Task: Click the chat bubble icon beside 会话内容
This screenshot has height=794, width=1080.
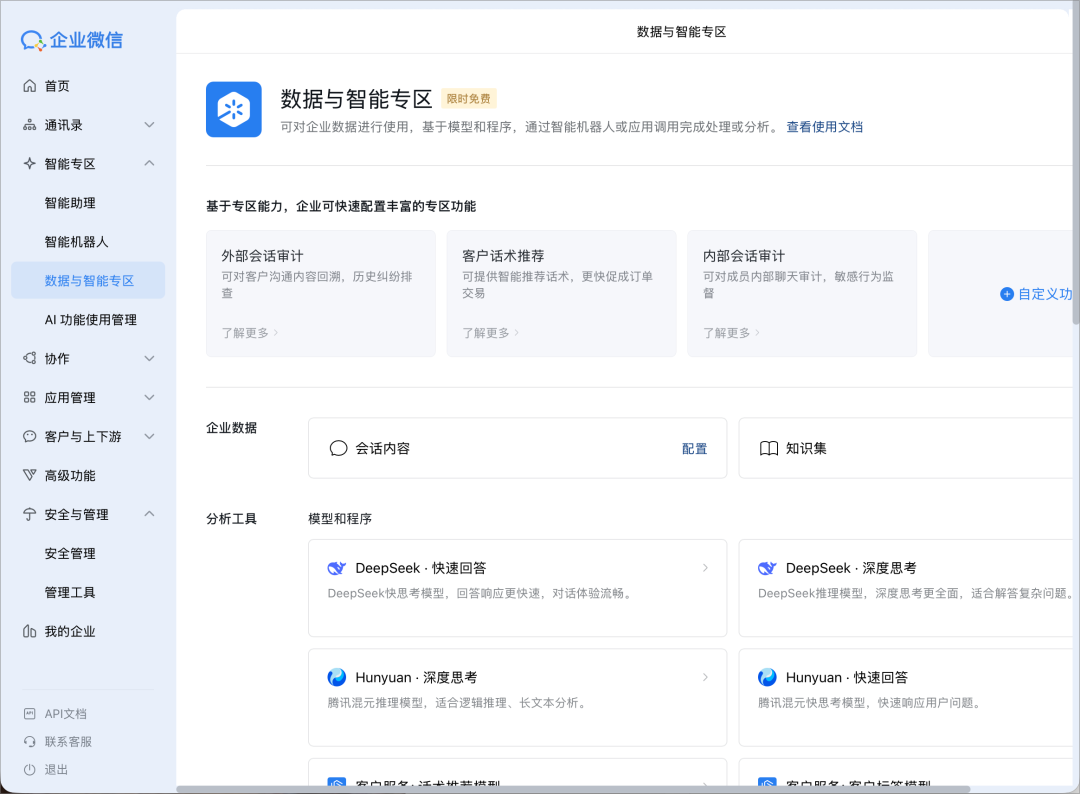Action: pos(338,448)
